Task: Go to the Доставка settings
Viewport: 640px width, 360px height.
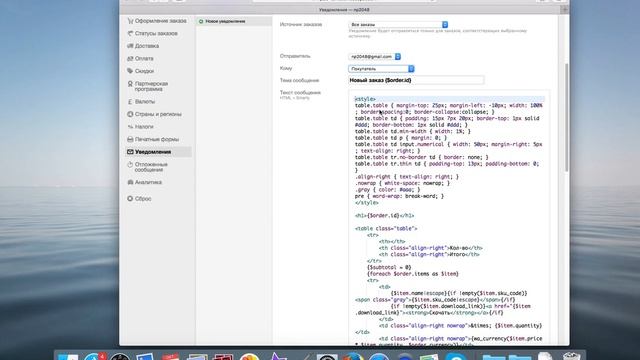Action: (x=143, y=46)
